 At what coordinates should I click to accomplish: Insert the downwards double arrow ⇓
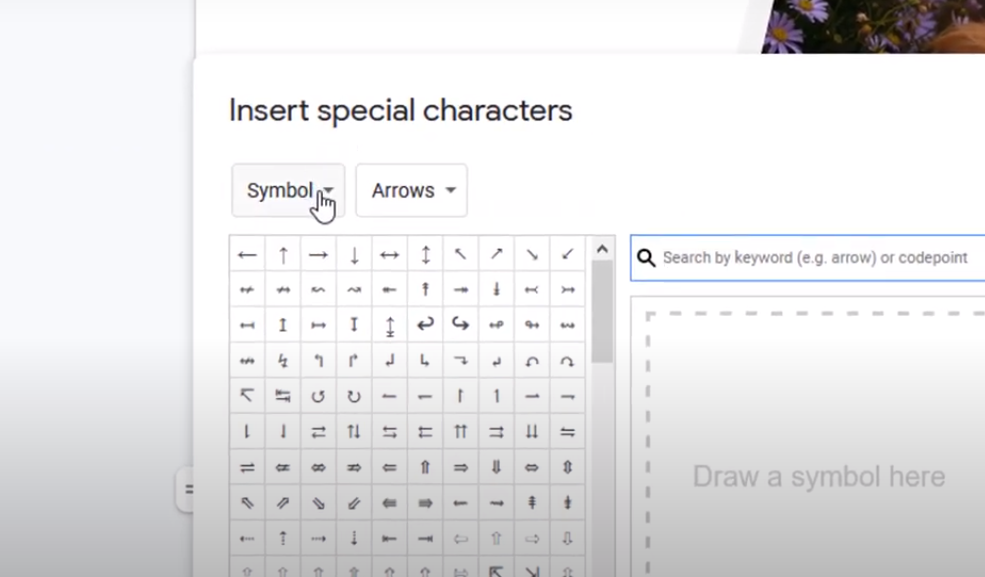coord(496,467)
